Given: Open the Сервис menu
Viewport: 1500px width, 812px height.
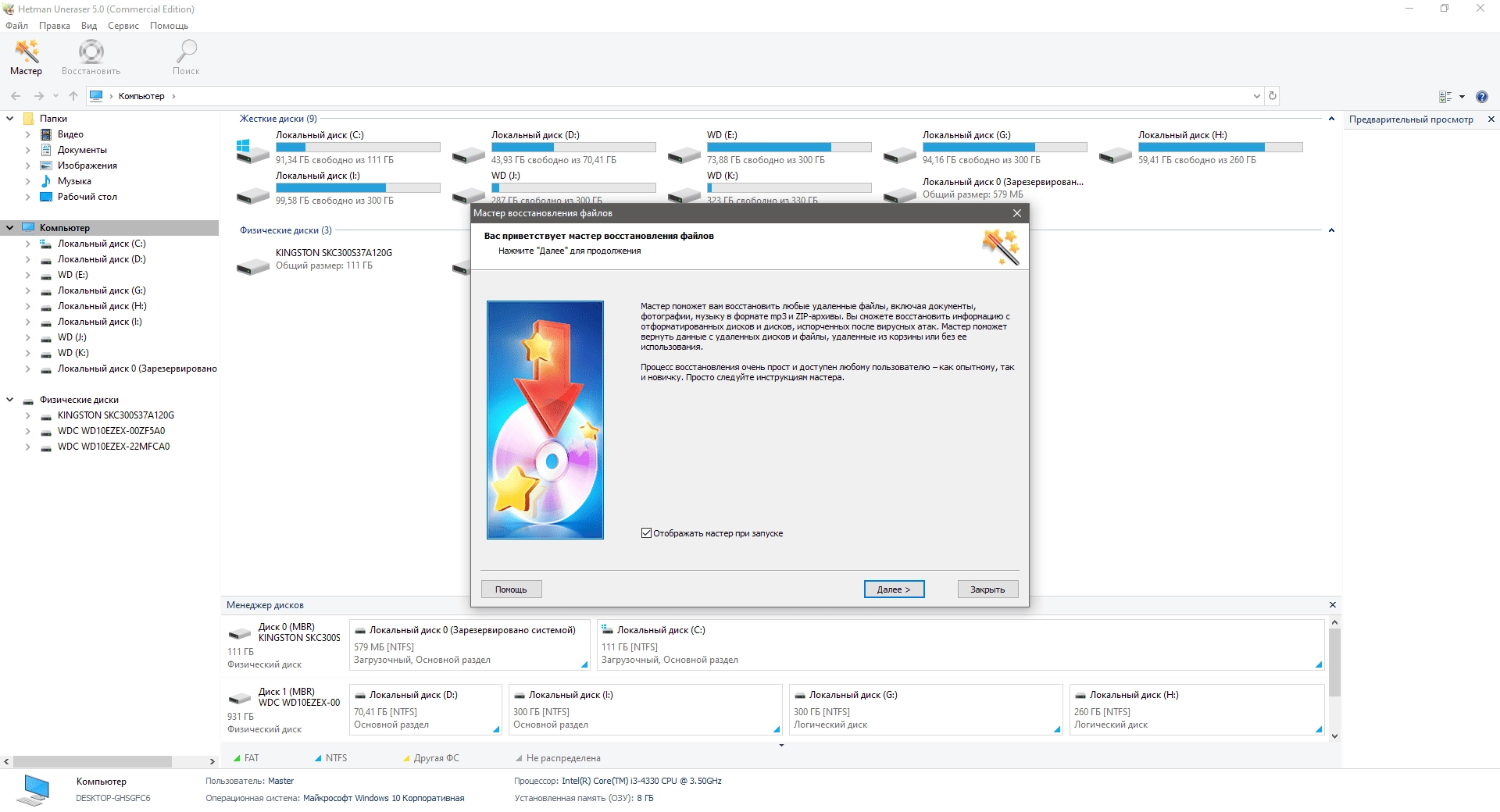Looking at the screenshot, I should 123,26.
